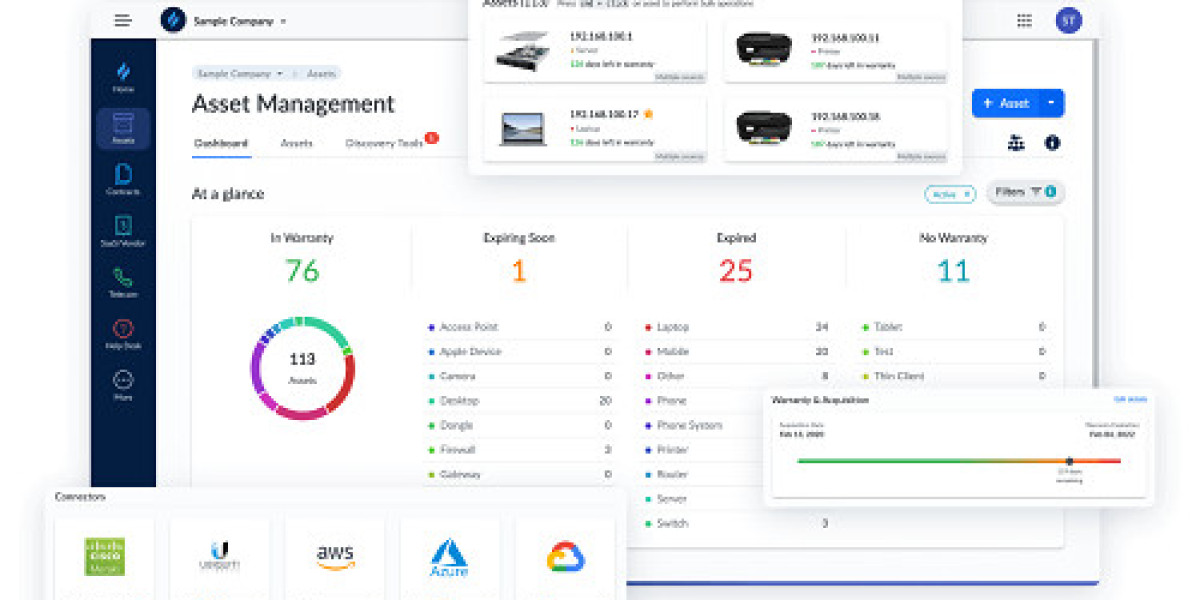The height and width of the screenshot is (600, 1200).
Task: Open the dropdown arrow beside the Asset button
Action: click(1051, 103)
